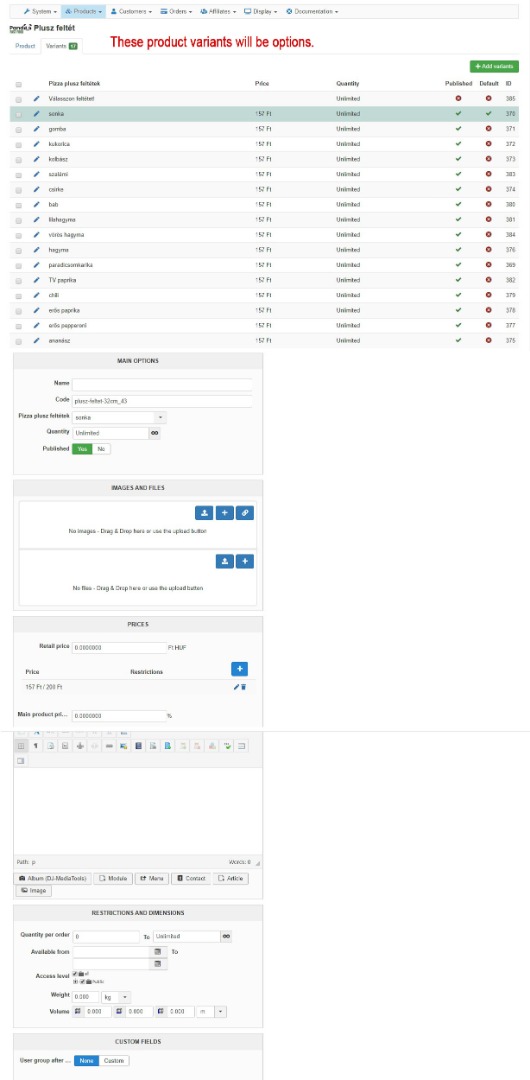Click the Module editor button
Image resolution: width=530 pixels, height=1080 pixels.
pos(112,878)
